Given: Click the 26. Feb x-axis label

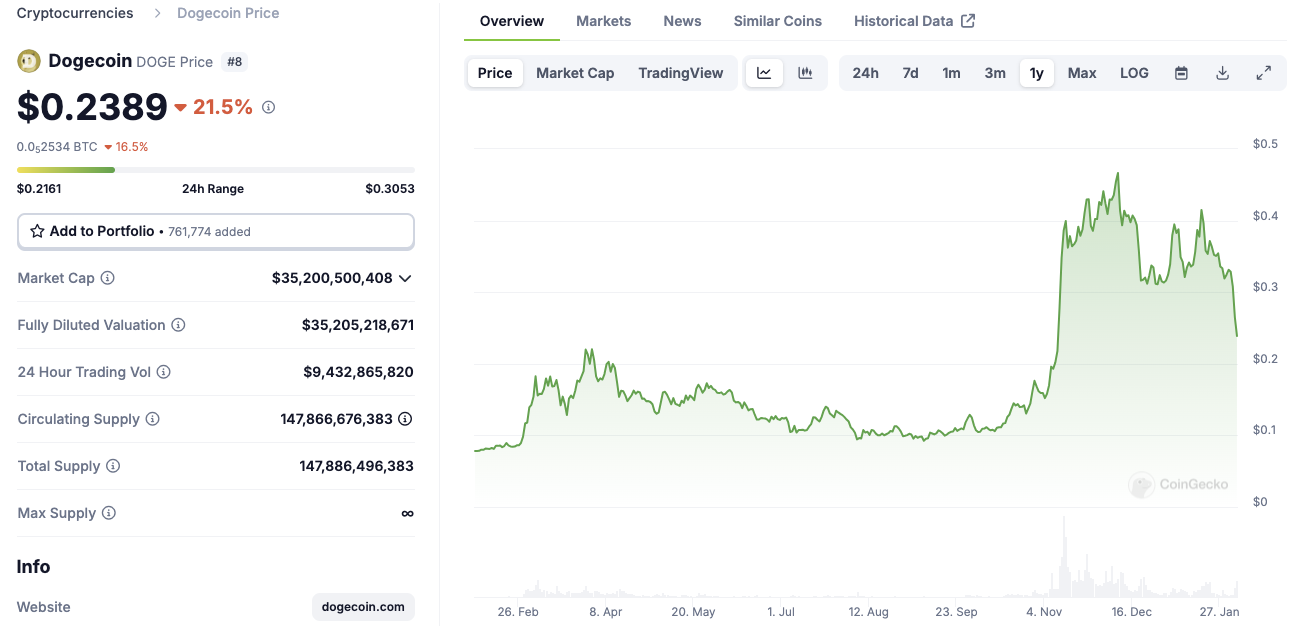Looking at the screenshot, I should coord(518,611).
